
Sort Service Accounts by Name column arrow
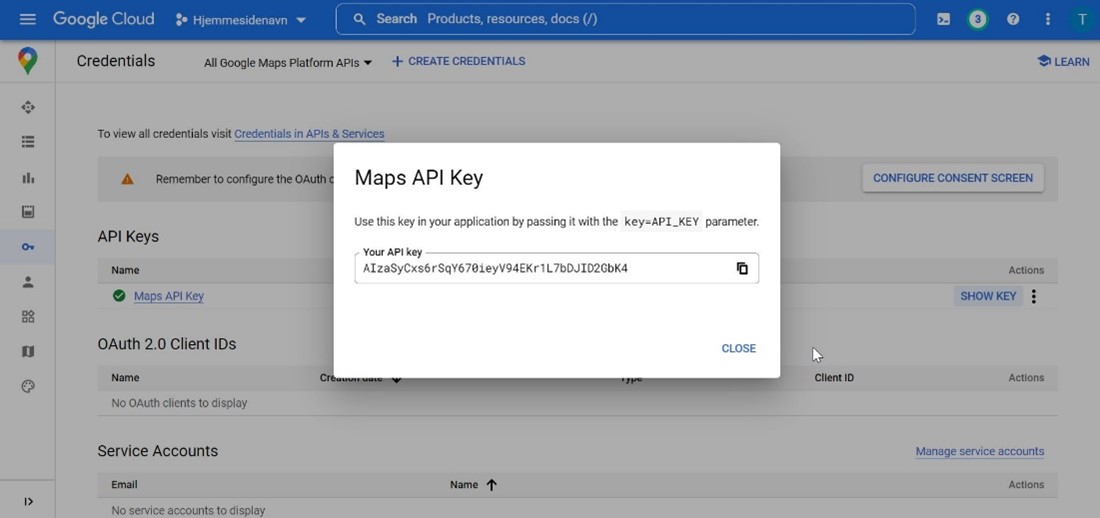point(491,484)
